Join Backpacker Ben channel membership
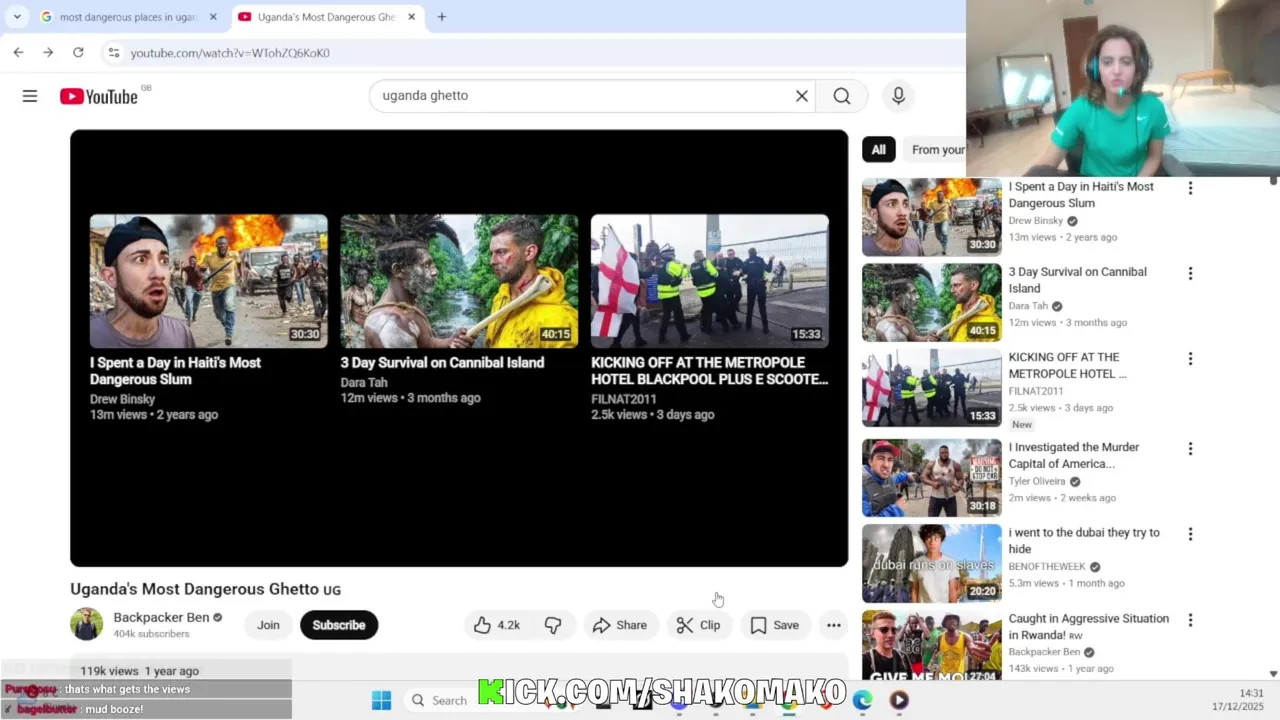 click(268, 625)
